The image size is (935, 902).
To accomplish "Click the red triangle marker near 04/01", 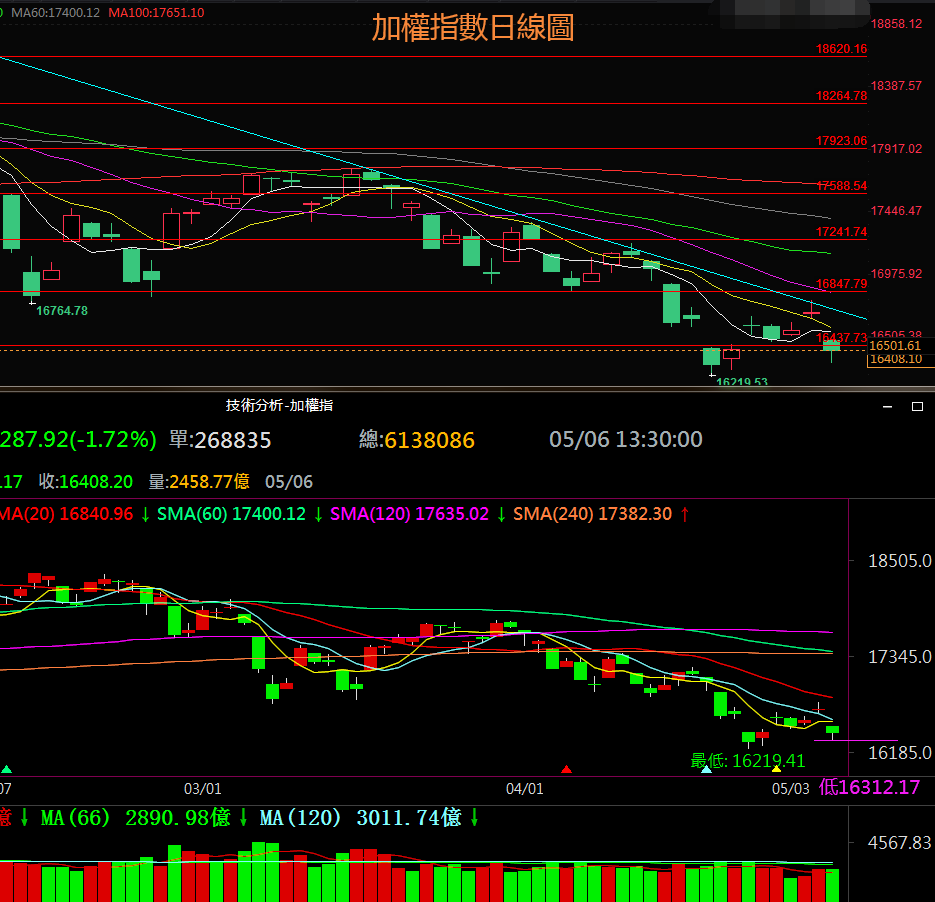I will coord(567,769).
